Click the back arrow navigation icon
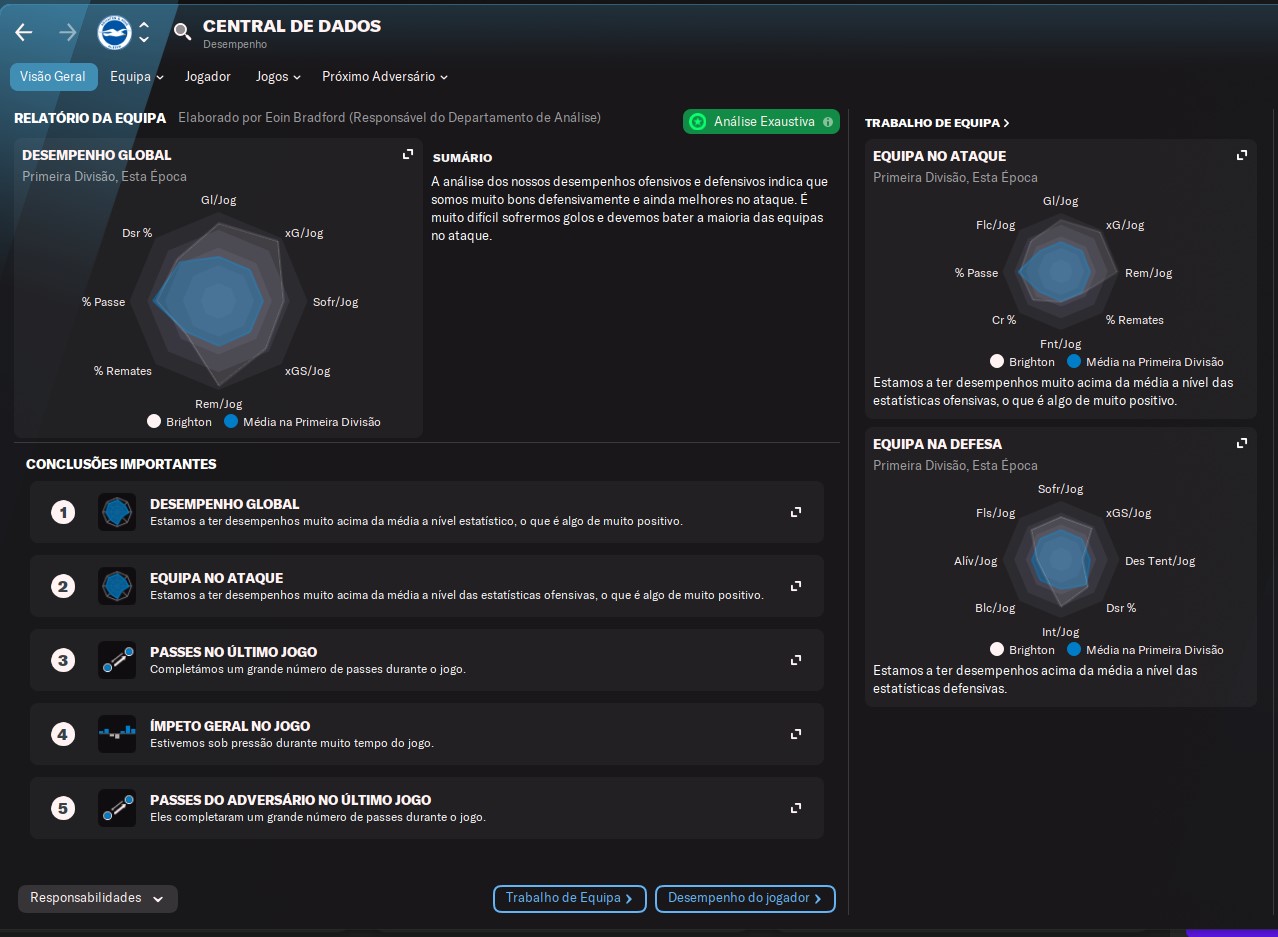The width and height of the screenshot is (1278, 937). pos(24,32)
